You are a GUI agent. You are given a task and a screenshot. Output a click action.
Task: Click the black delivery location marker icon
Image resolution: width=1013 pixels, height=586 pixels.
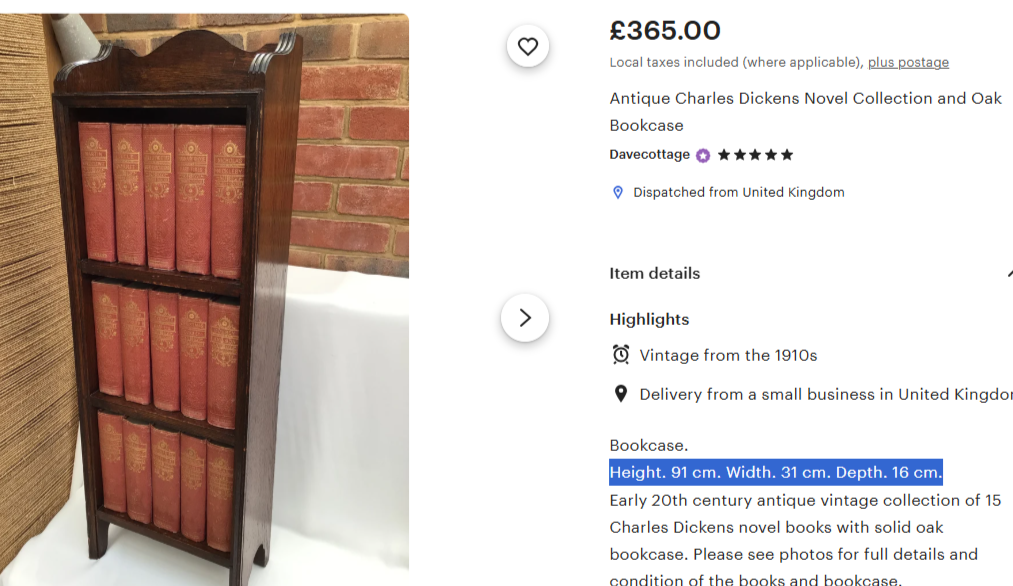coord(621,394)
